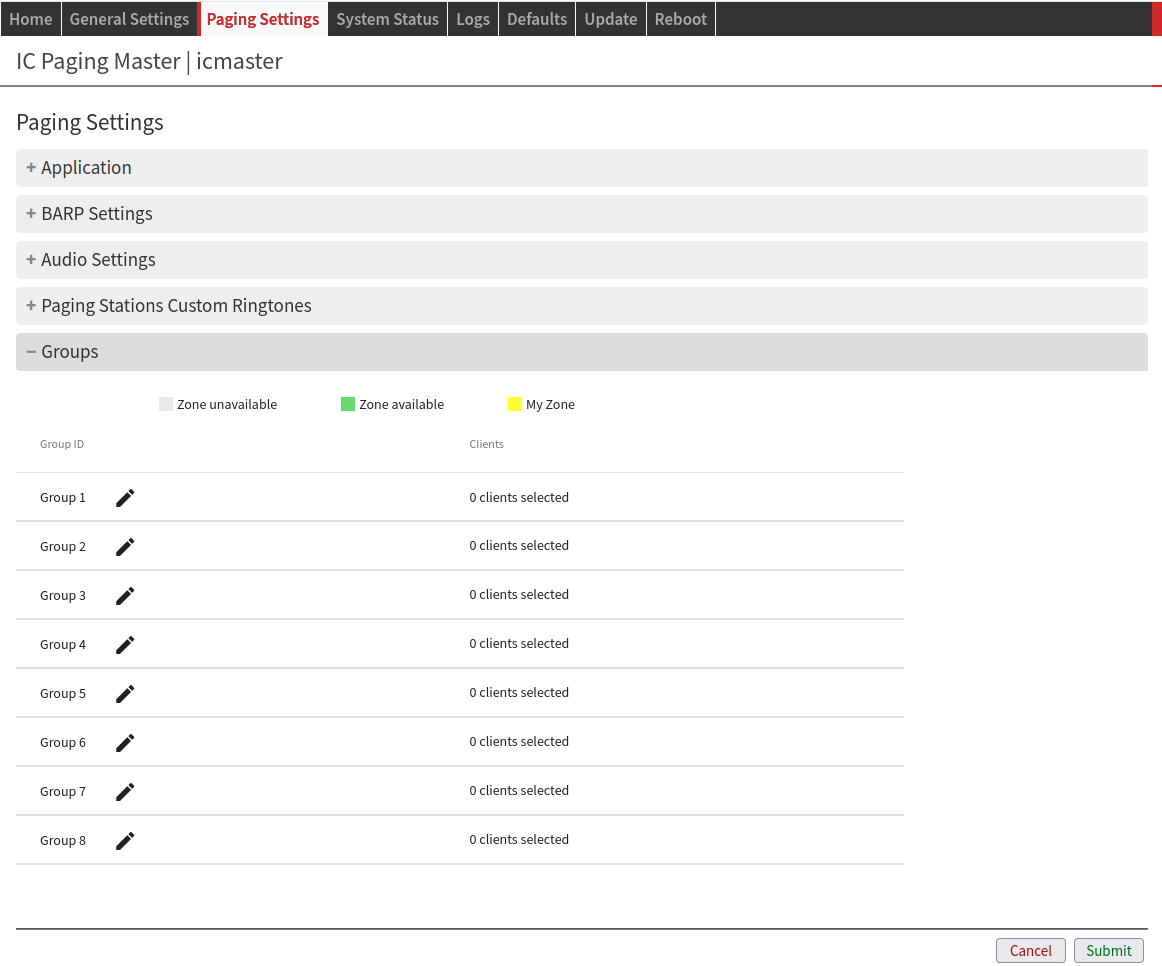Collapse the Groups section

69,352
